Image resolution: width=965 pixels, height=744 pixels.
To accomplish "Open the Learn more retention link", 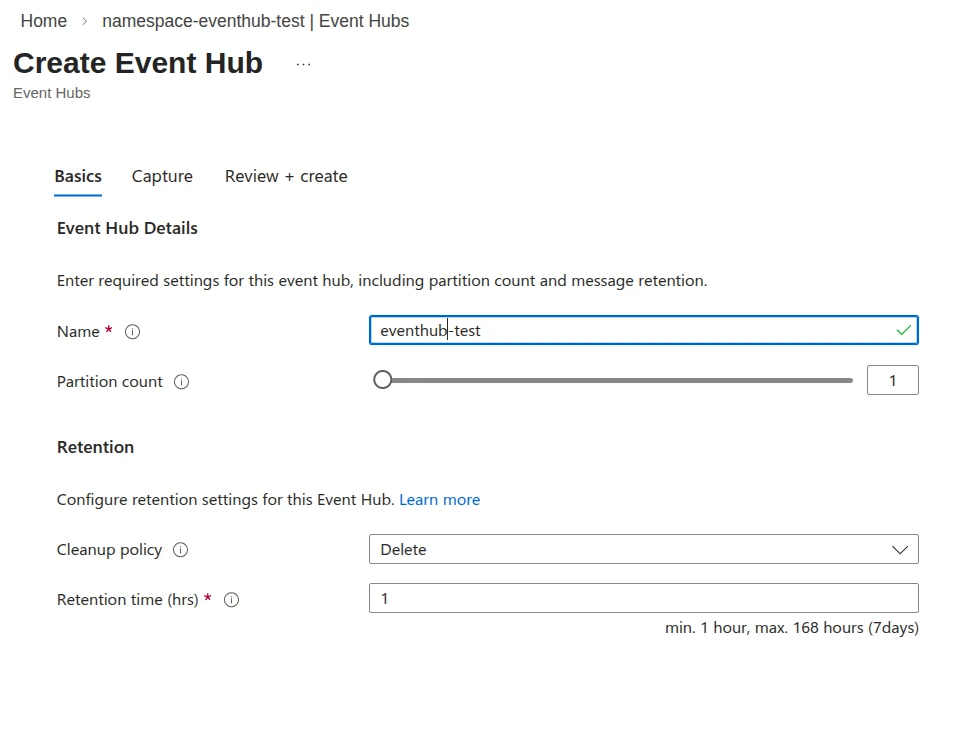I will tap(439, 500).
